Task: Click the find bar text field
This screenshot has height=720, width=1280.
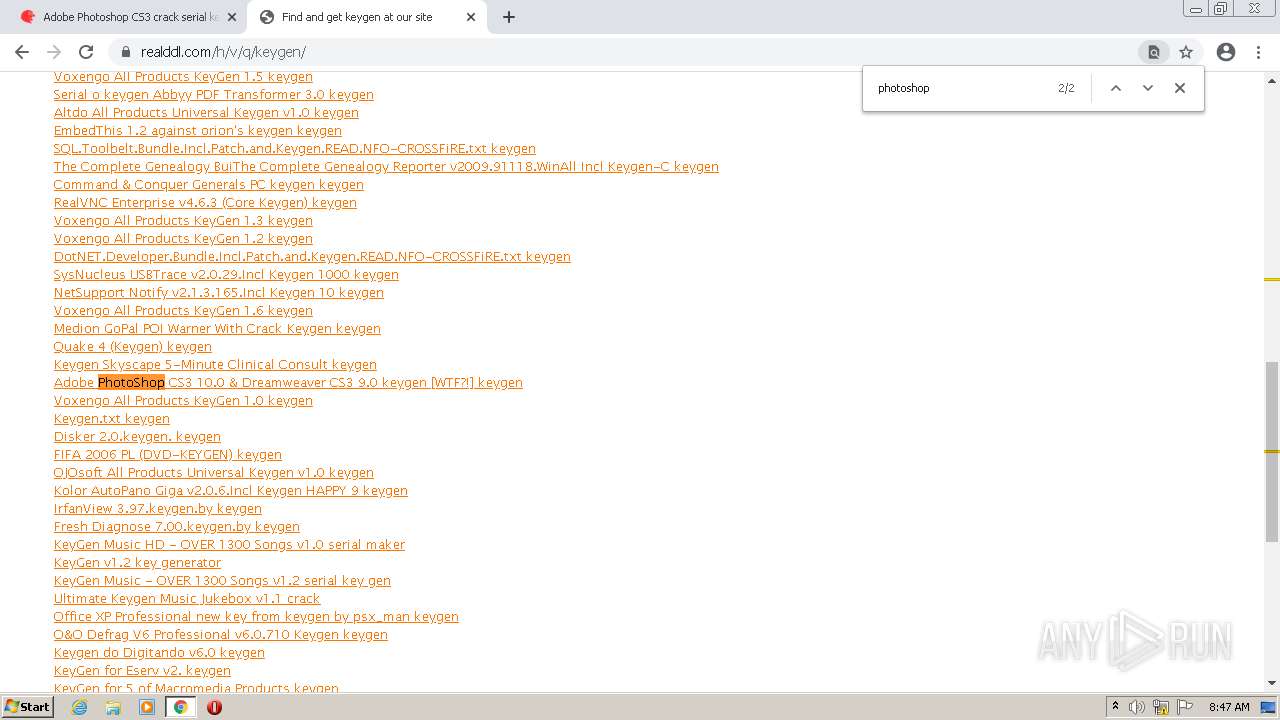Action: [960, 88]
